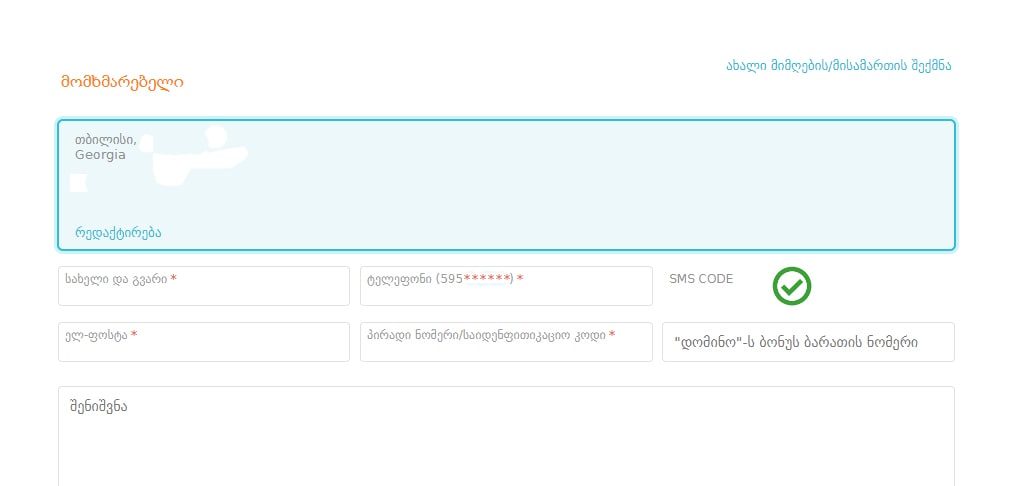The image size is (1033, 486).
Task: Click the 'პირადი ნომერი/საიდენტიფიკაციო კოდი' field
Action: (506, 343)
